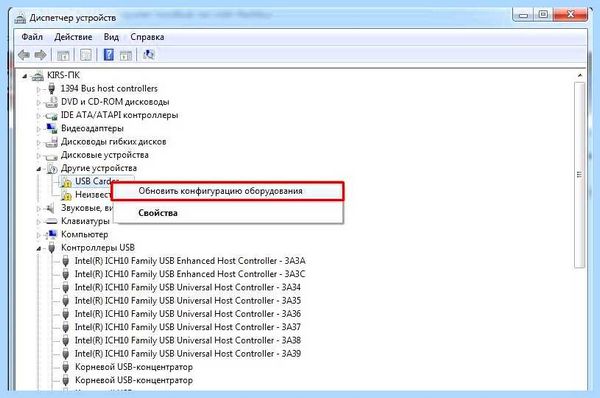
Task: Click the Back arrow toolbar icon
Action: coord(24,55)
